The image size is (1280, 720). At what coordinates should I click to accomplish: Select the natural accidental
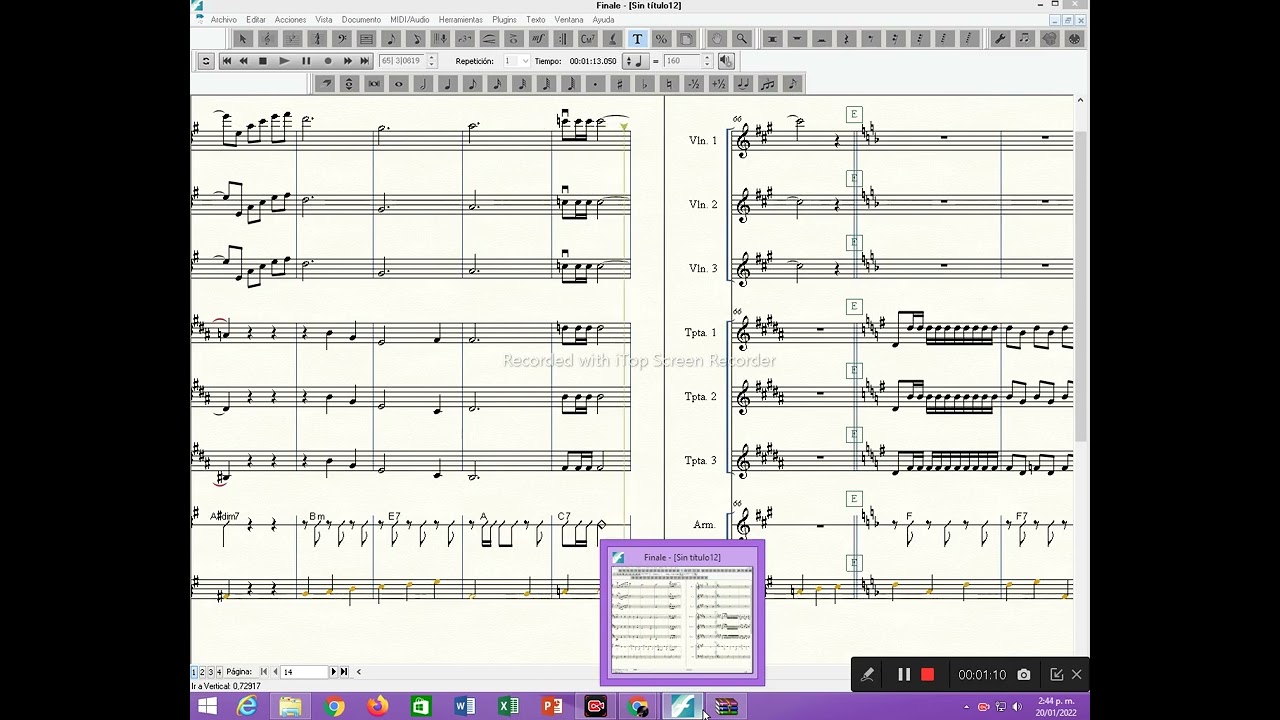(x=669, y=84)
